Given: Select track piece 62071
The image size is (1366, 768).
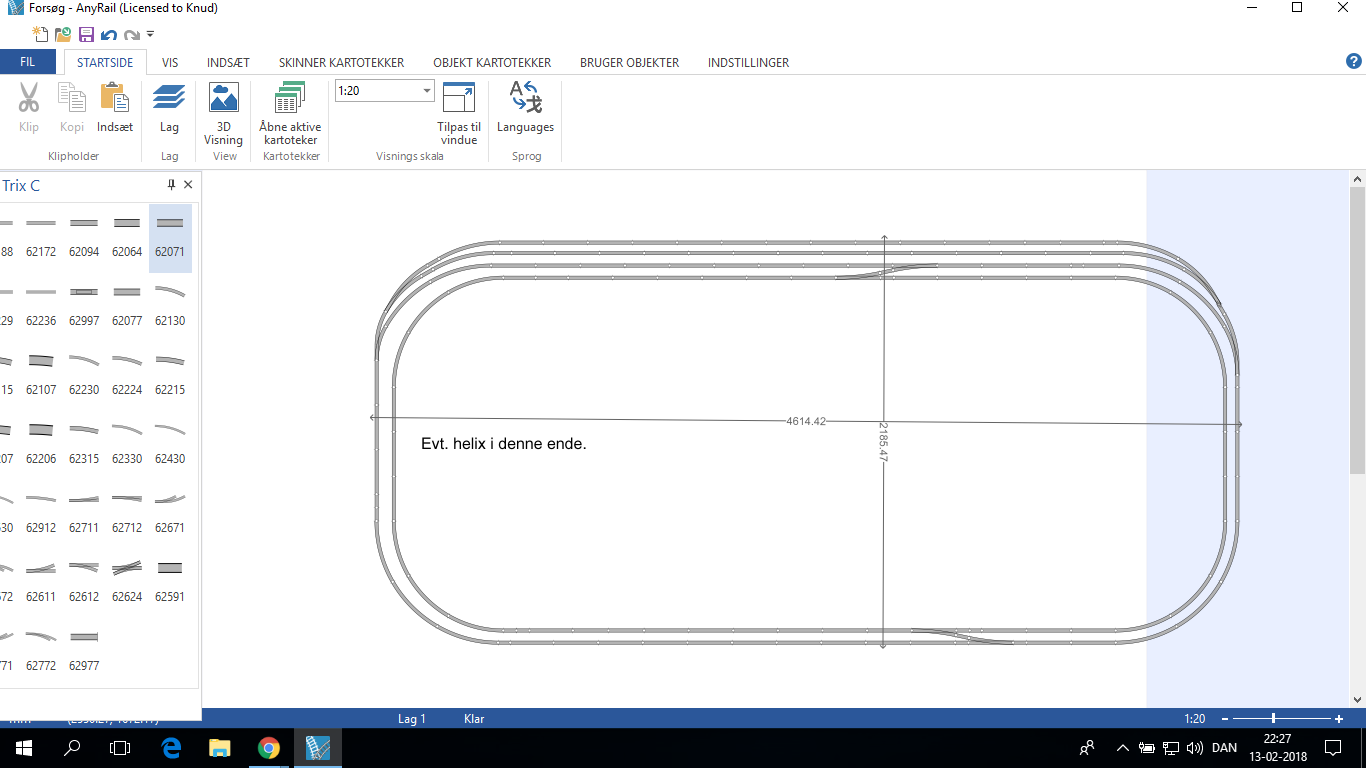Looking at the screenshot, I should [170, 238].
